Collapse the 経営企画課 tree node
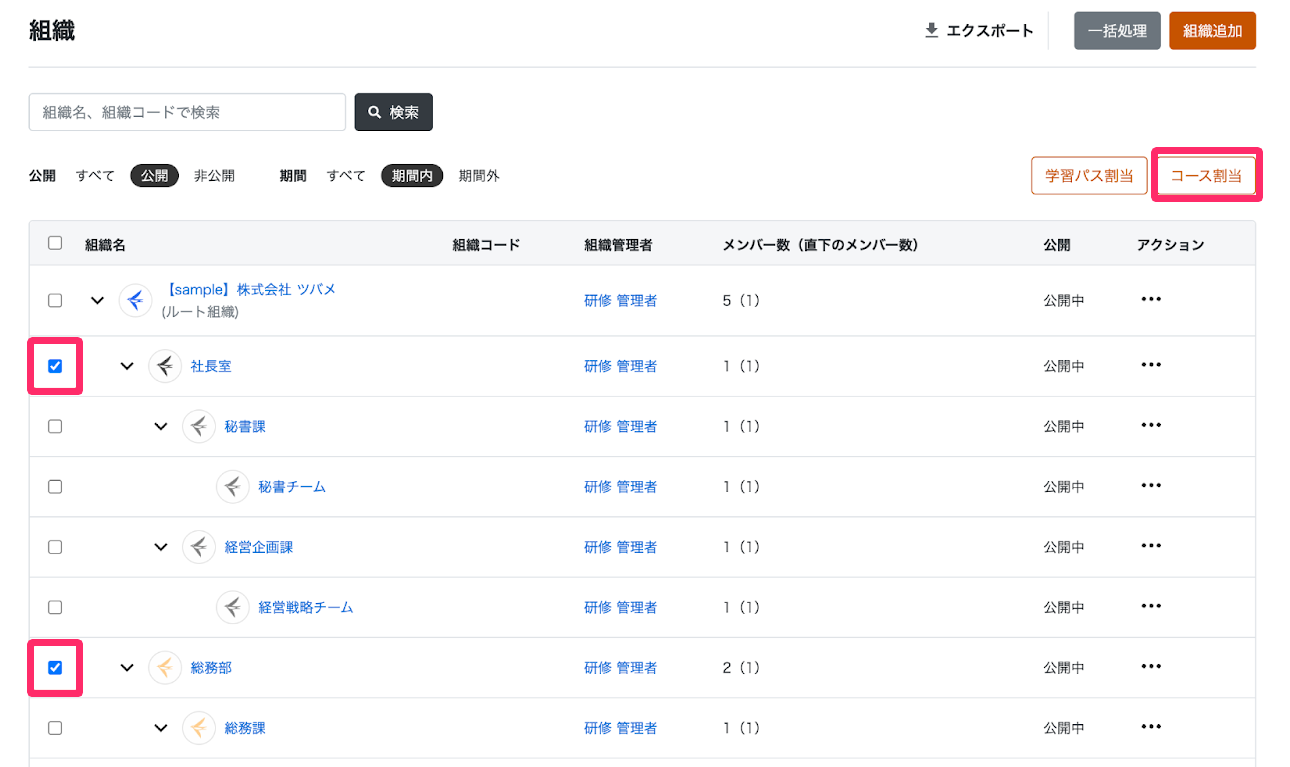Screen dimensions: 1290x767 161,547
